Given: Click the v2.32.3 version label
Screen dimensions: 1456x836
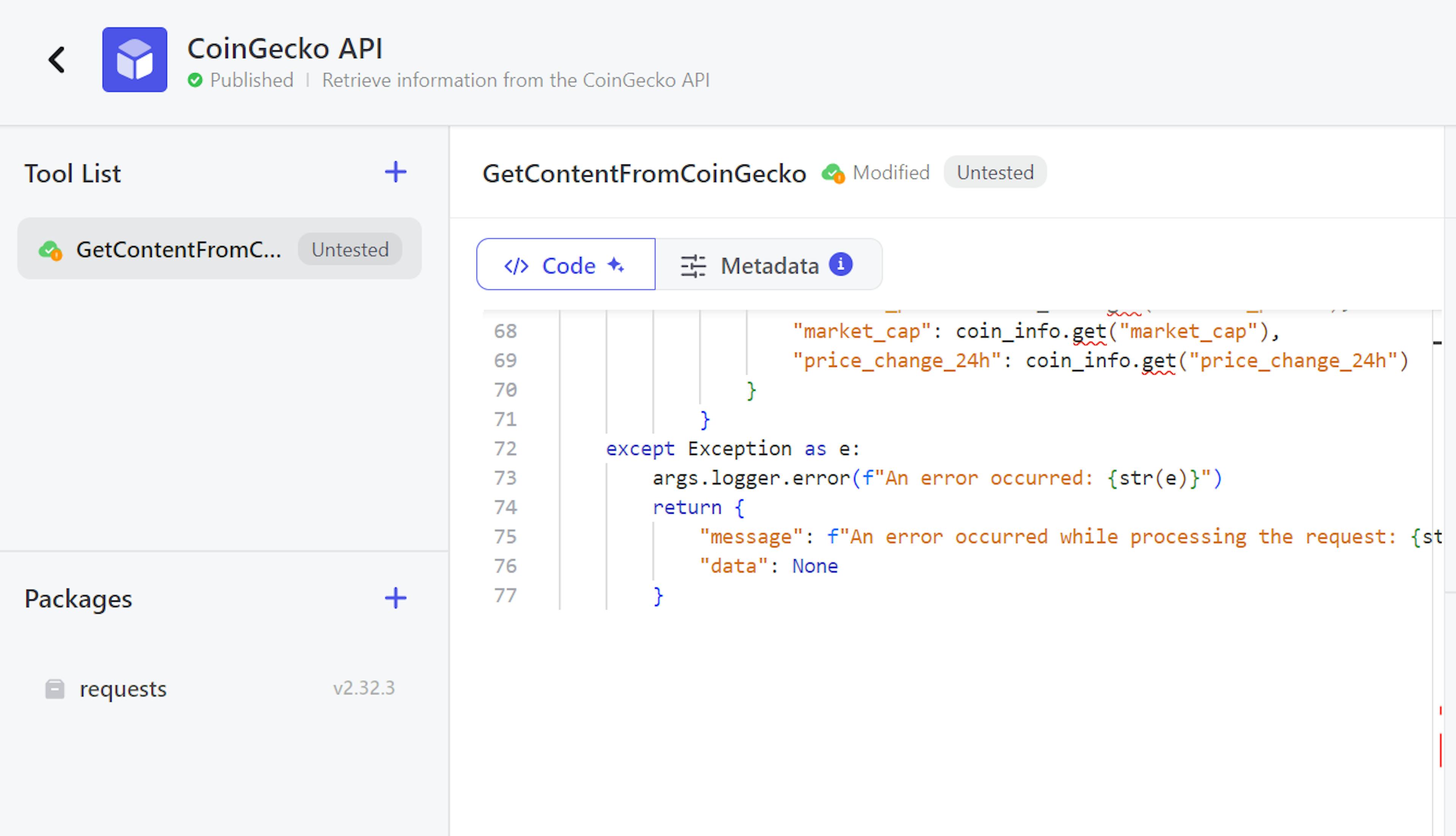Looking at the screenshot, I should (364, 688).
